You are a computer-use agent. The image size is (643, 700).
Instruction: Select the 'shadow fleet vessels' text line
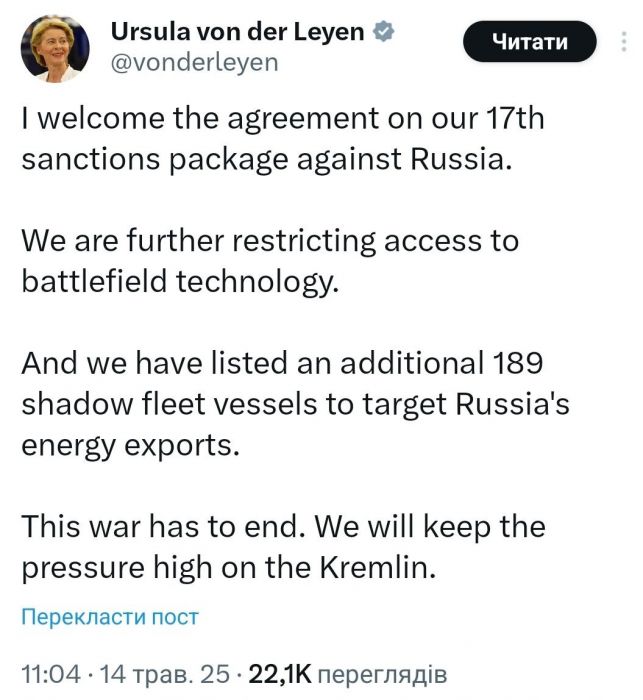pyautogui.click(x=295, y=404)
